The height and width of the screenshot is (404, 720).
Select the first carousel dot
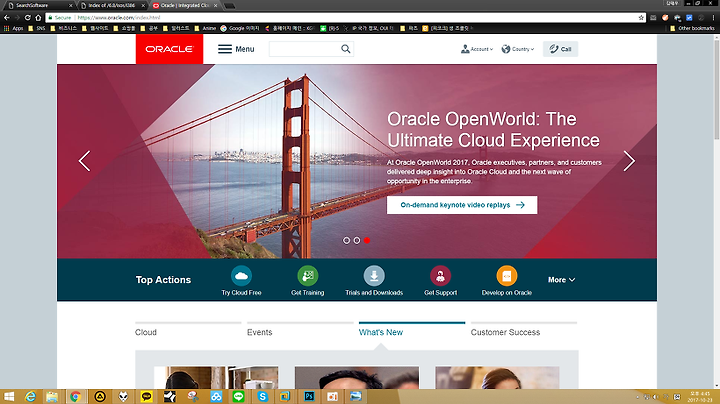click(346, 240)
